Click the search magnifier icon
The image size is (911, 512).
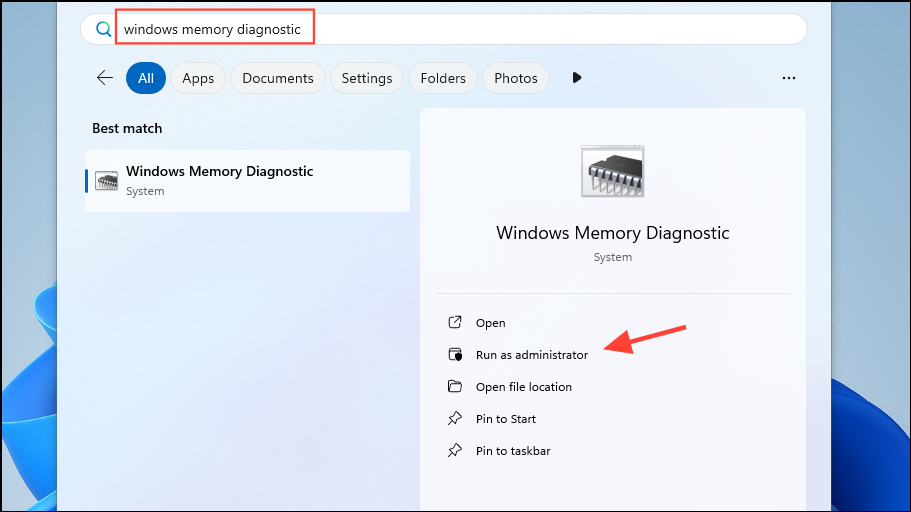point(103,29)
